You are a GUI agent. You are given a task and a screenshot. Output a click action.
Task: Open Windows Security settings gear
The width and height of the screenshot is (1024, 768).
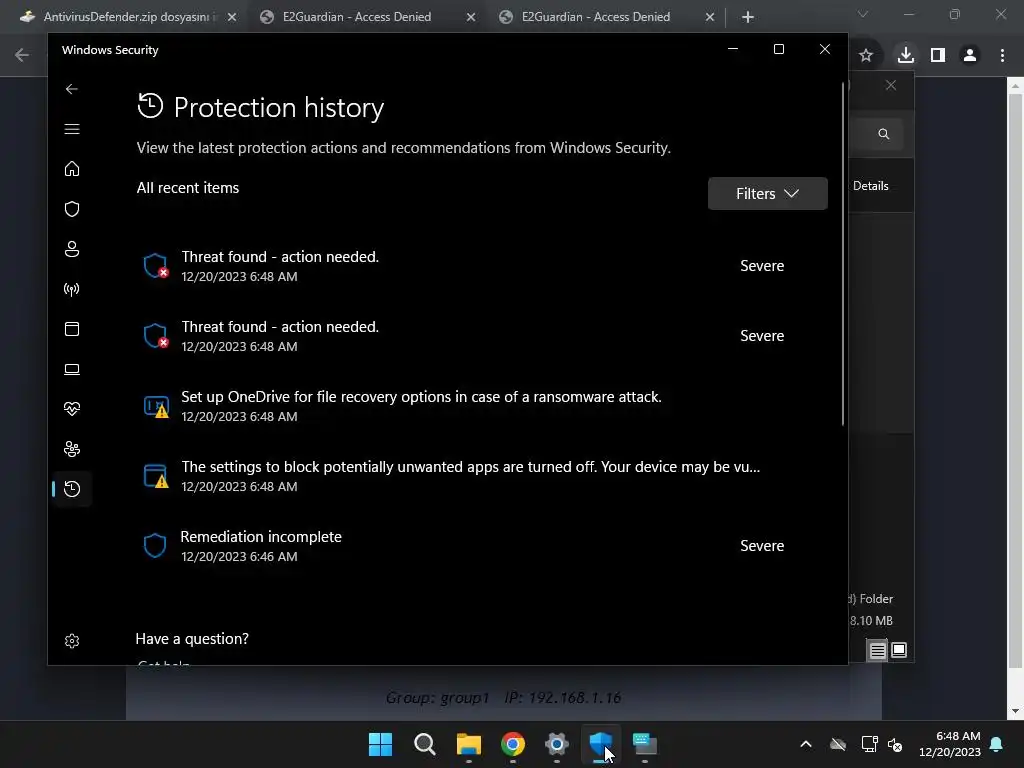[x=72, y=641]
